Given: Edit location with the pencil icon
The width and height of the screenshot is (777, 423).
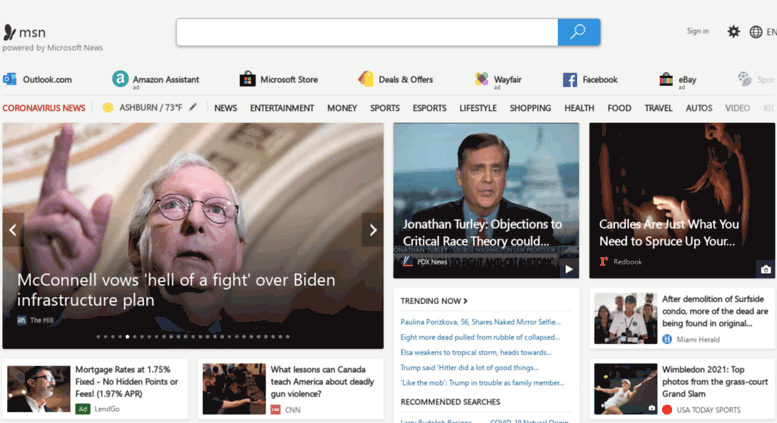Looking at the screenshot, I should [193, 107].
